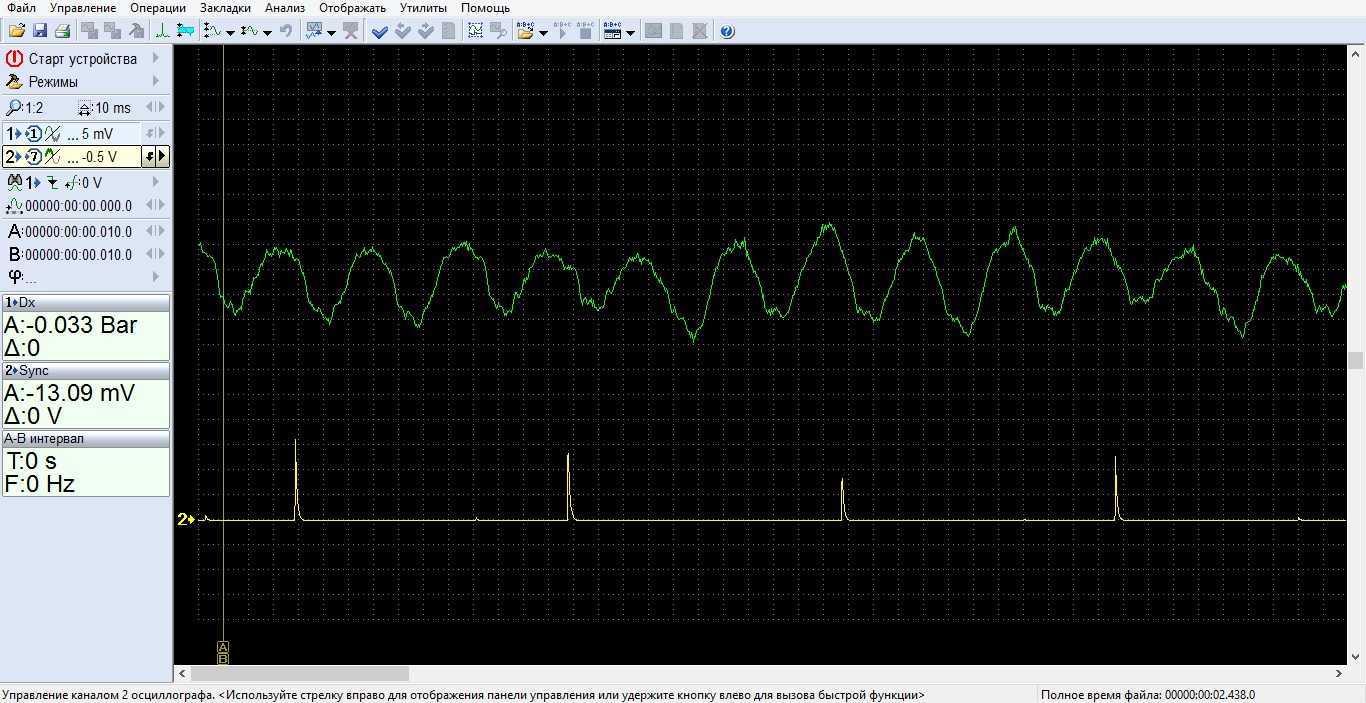1366x703 pixels.
Task: Click the modes hat icon in left panel
Action: pos(14,82)
